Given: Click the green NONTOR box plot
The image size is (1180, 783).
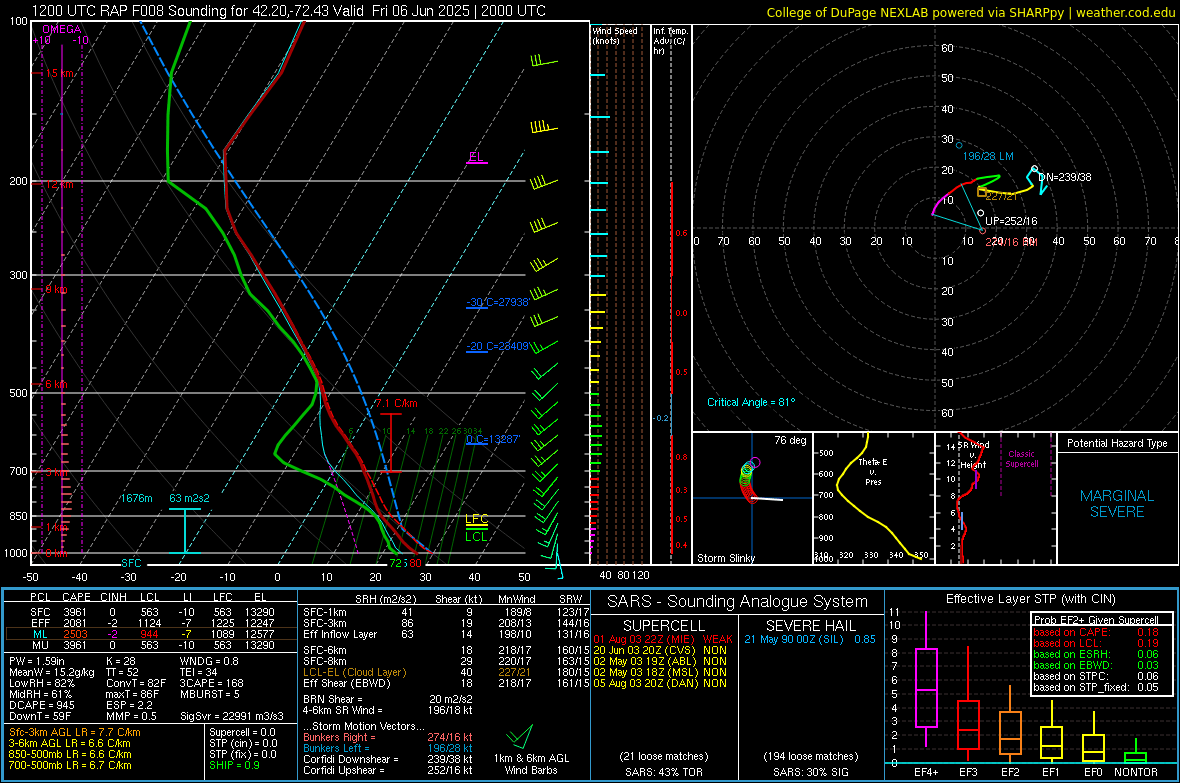Looking at the screenshot, I should click(x=1136, y=753).
